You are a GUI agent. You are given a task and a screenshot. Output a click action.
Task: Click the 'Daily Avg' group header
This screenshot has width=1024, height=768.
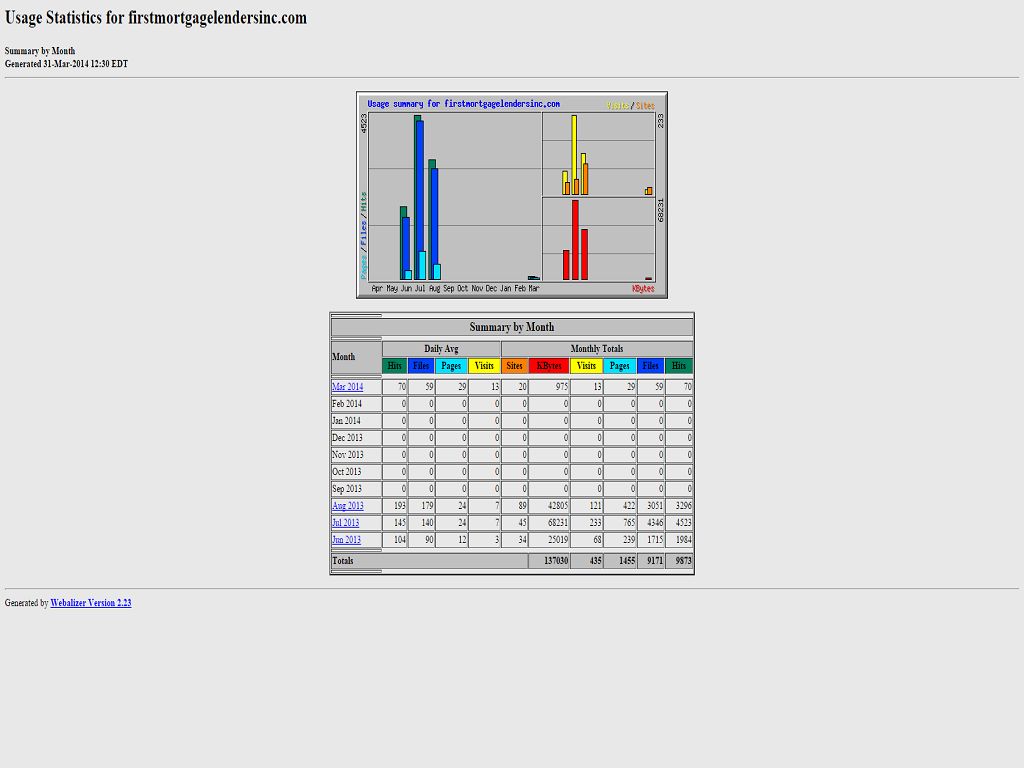coord(441,349)
